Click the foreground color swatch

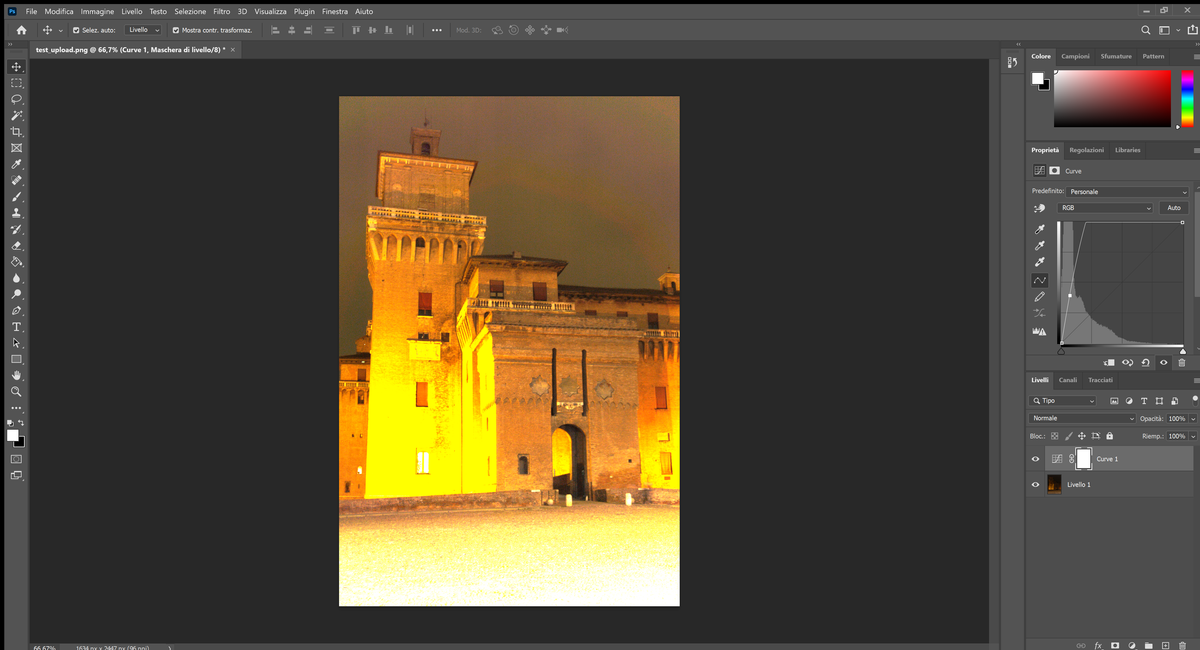click(x=12, y=436)
